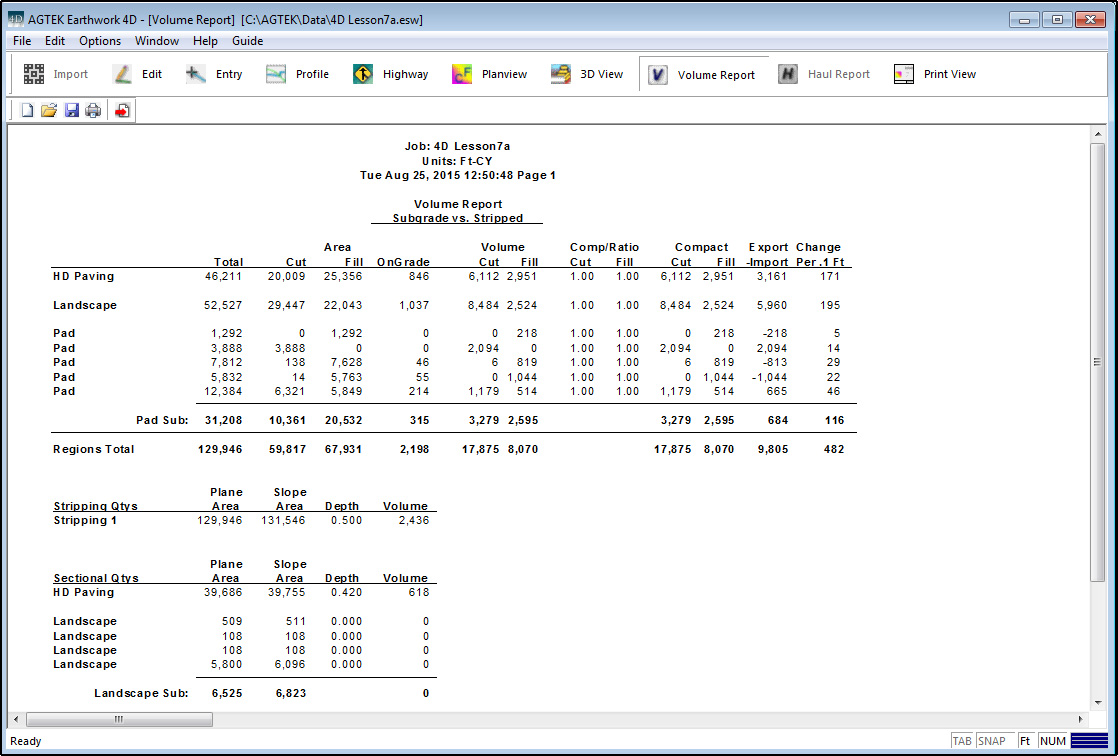The height and width of the screenshot is (756, 1118).
Task: Toggle the SNAP indicator in the status bar
Action: pyautogui.click(x=992, y=741)
